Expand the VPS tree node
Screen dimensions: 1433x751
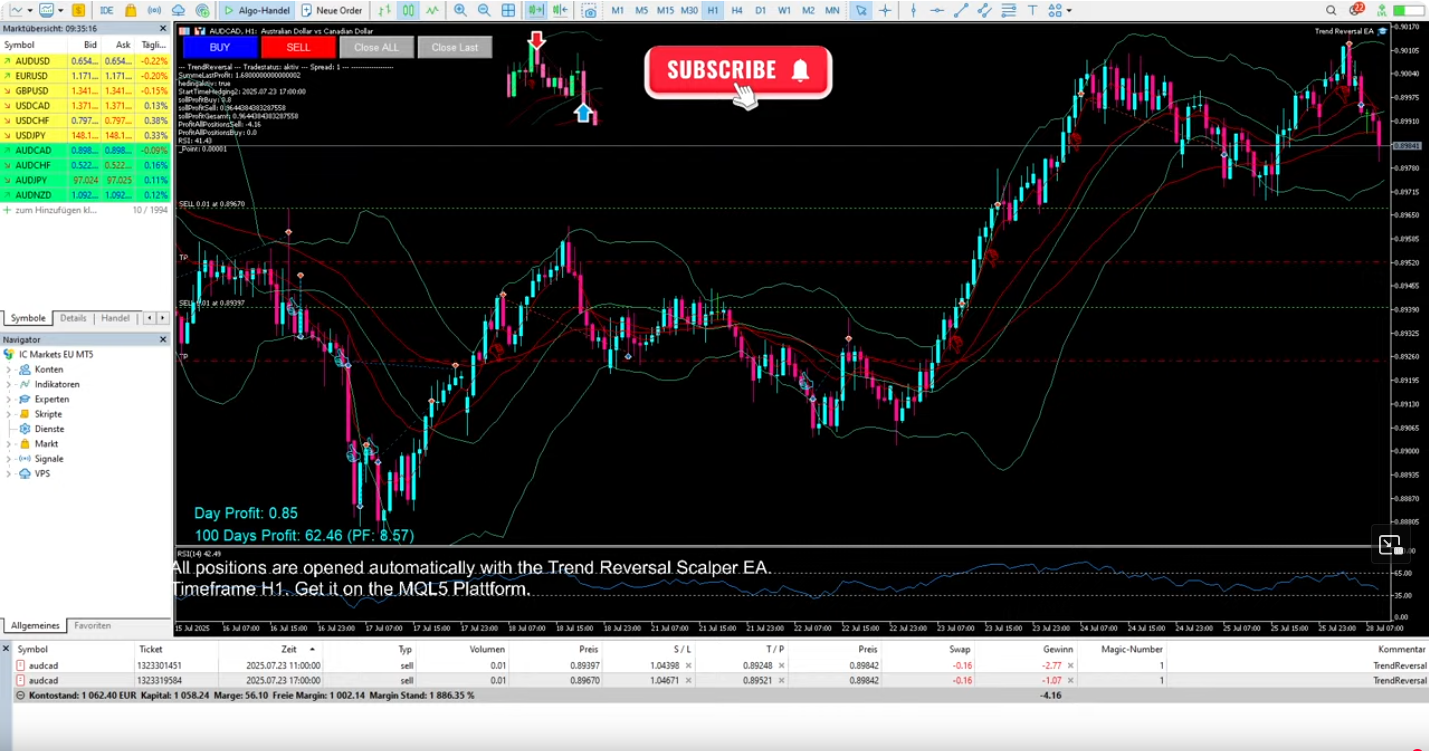click(9, 474)
